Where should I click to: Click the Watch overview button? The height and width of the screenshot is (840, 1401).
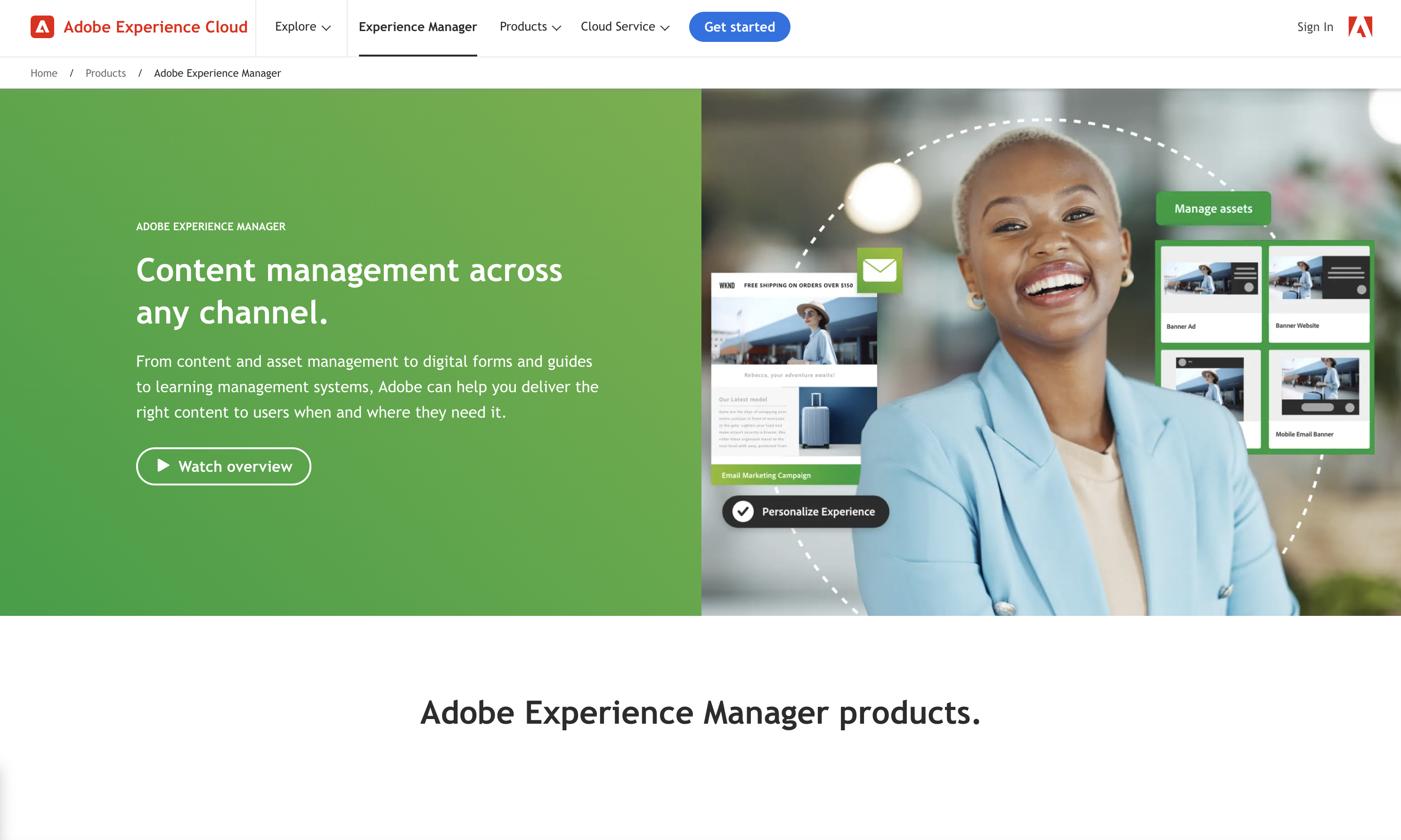(224, 465)
